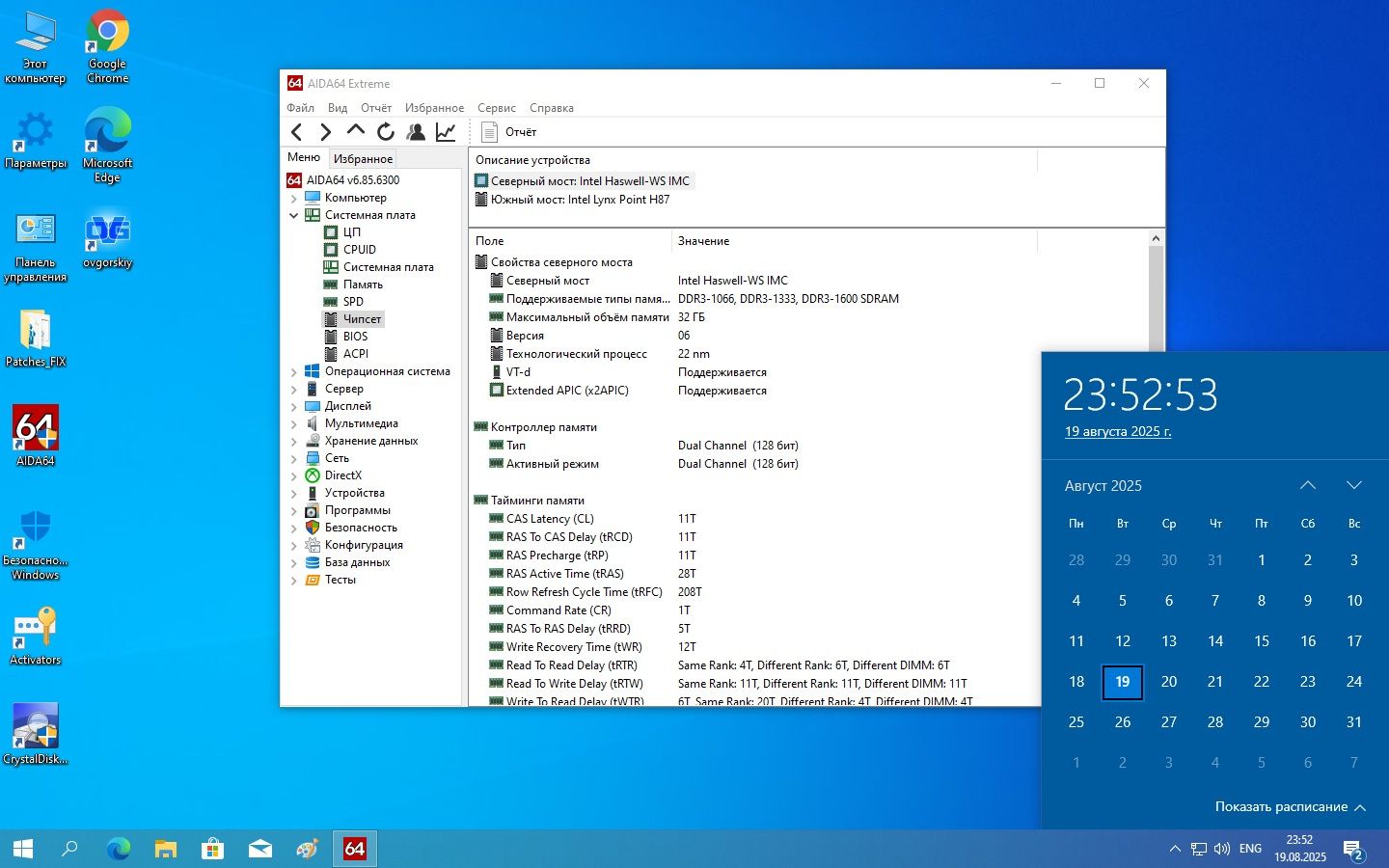
Task: Select August 26 in the calendar
Action: [1123, 721]
